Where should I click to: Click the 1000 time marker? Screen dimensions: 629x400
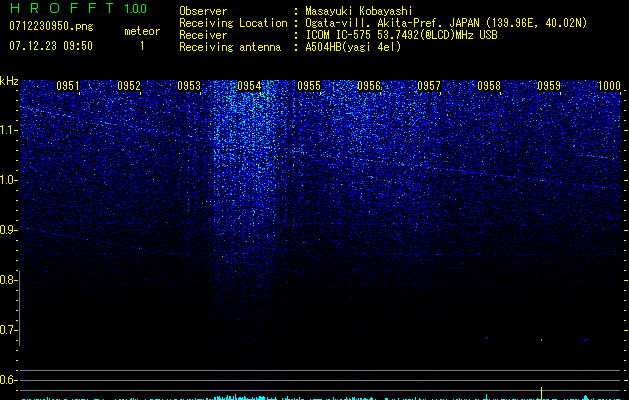[x=609, y=86]
